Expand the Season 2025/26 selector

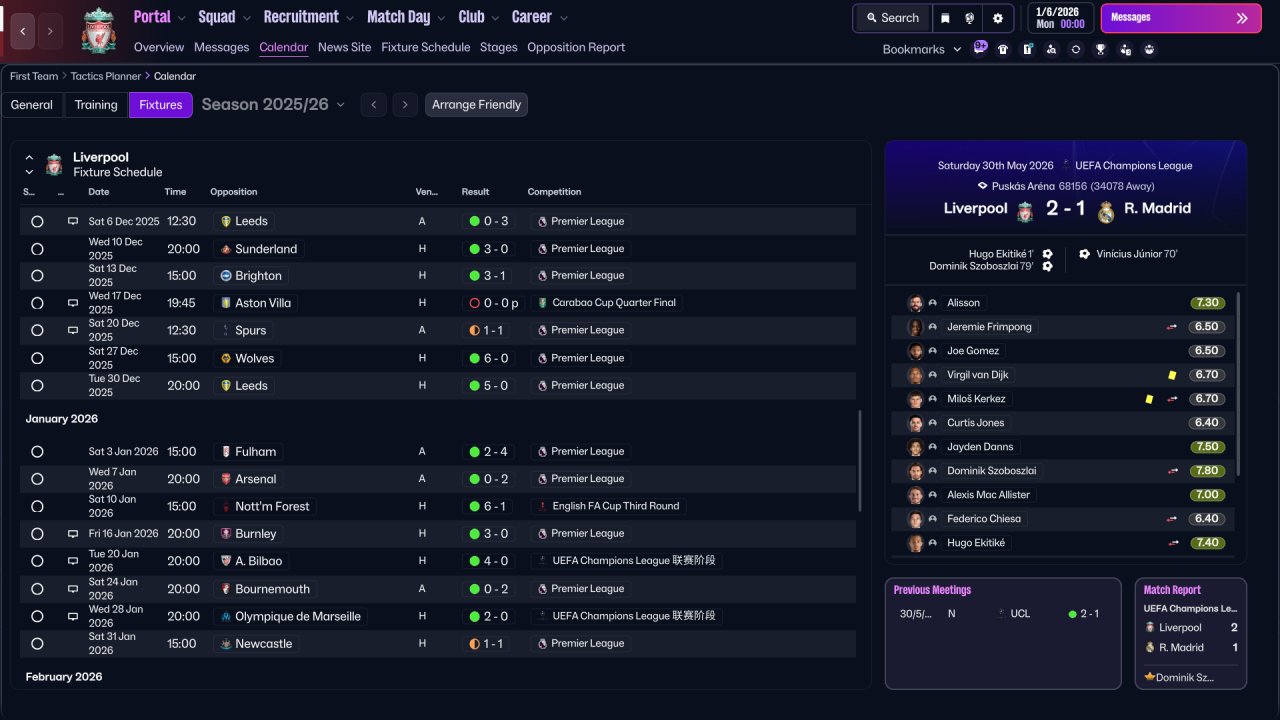point(273,104)
